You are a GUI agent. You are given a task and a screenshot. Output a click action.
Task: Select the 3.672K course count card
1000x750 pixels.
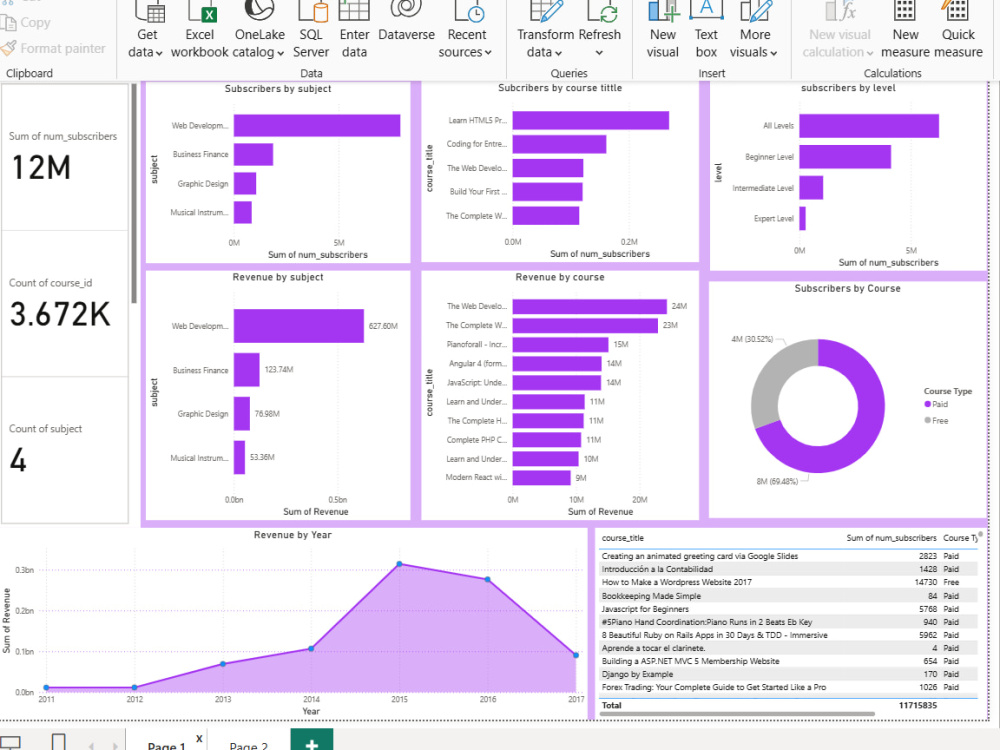click(64, 304)
